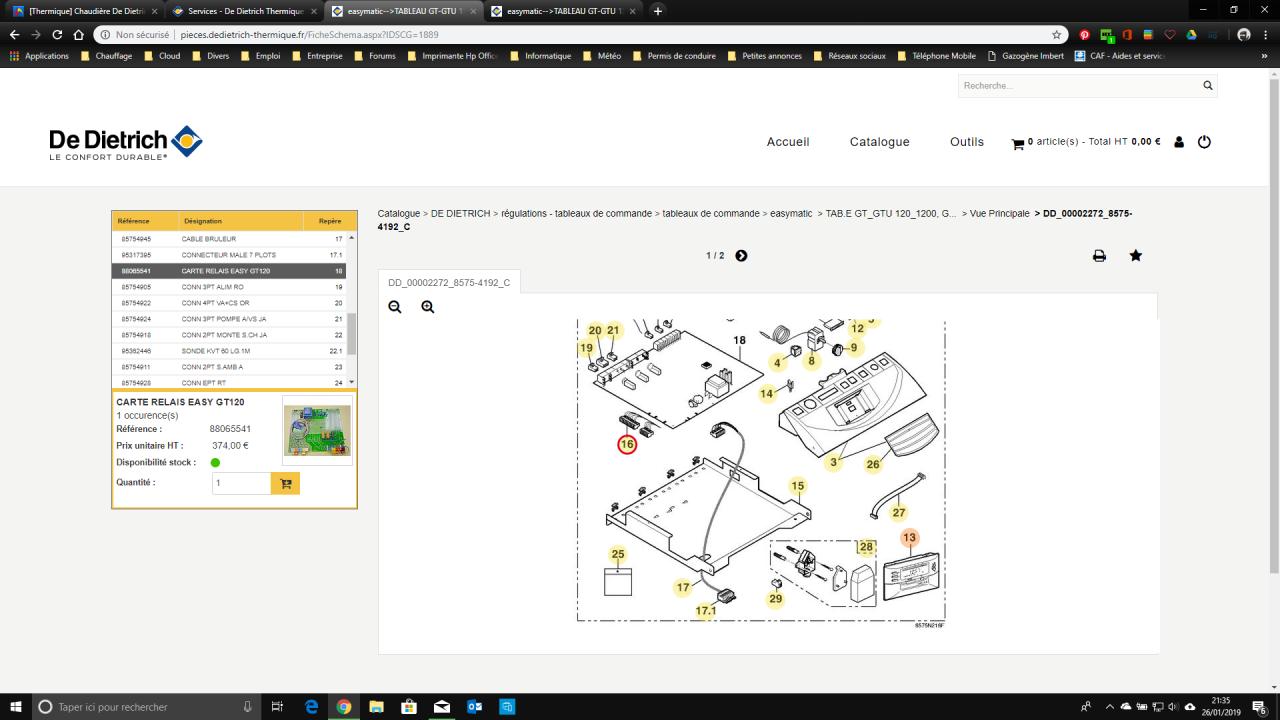1280x720 pixels.
Task: Open the Chrome profile avatar
Action: 1244,34
